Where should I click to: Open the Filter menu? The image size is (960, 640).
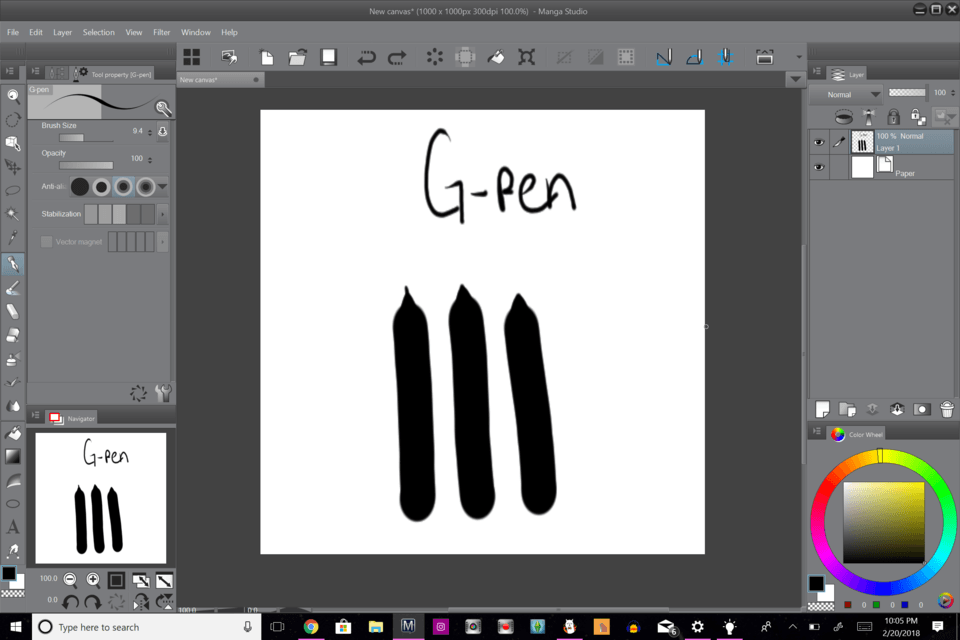(161, 31)
